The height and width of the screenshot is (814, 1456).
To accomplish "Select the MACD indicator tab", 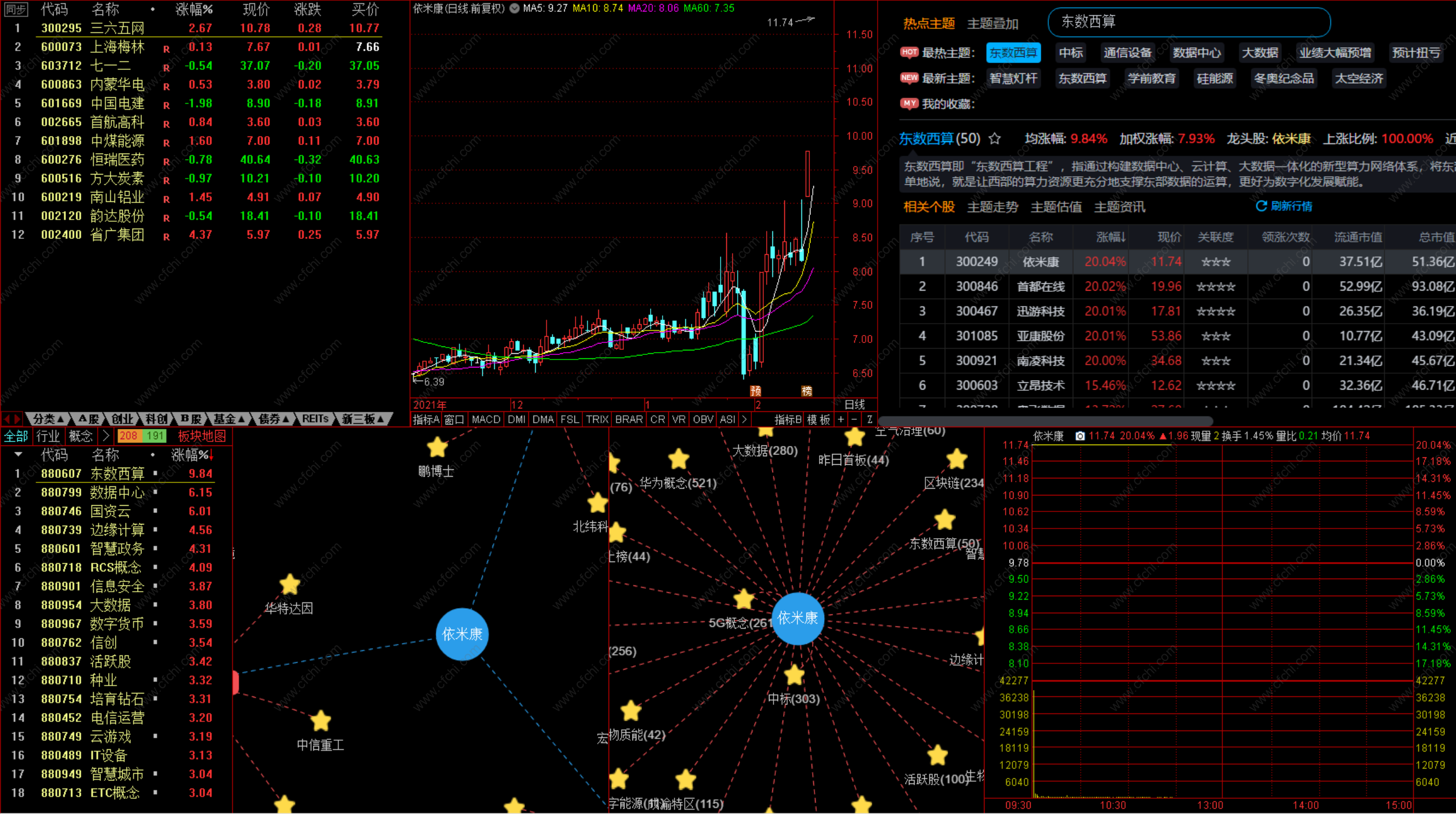I will (486, 420).
